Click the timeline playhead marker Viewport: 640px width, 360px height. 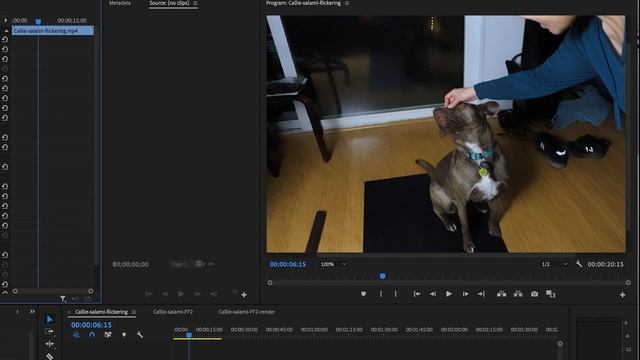click(189, 335)
